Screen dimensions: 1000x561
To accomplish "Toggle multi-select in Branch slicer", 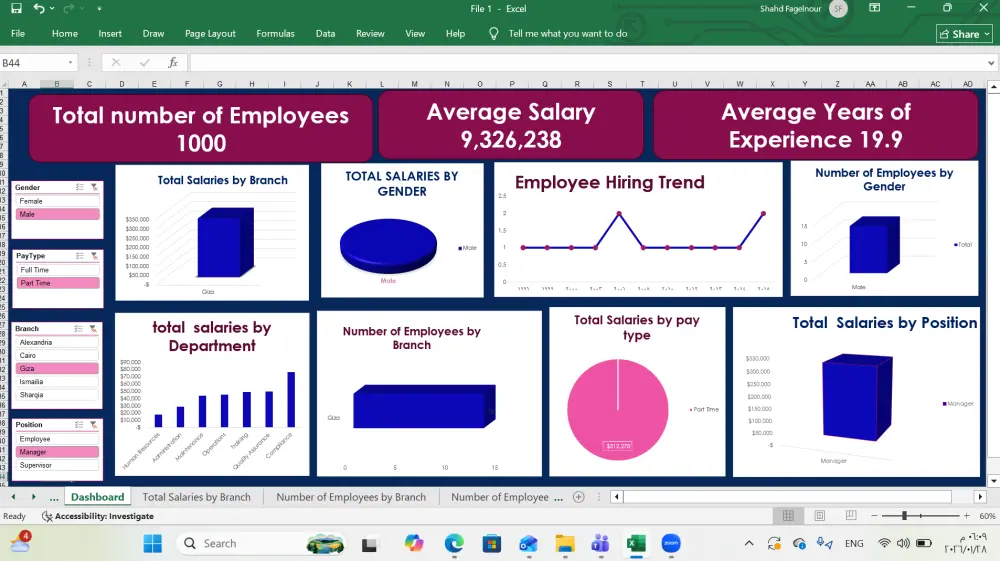I will (78, 328).
